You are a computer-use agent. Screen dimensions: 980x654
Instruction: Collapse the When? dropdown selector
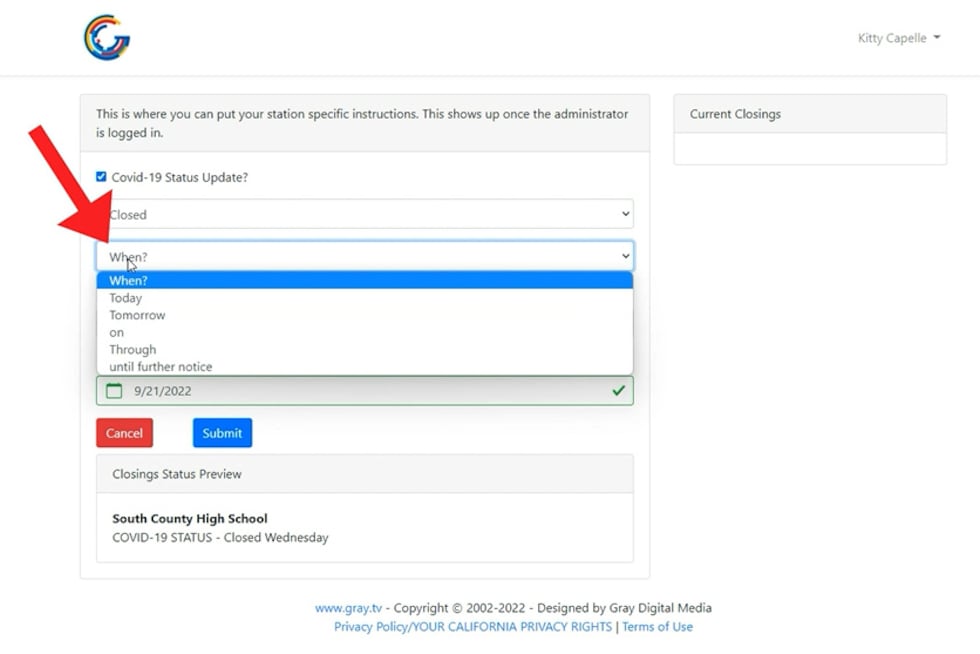pyautogui.click(x=364, y=257)
